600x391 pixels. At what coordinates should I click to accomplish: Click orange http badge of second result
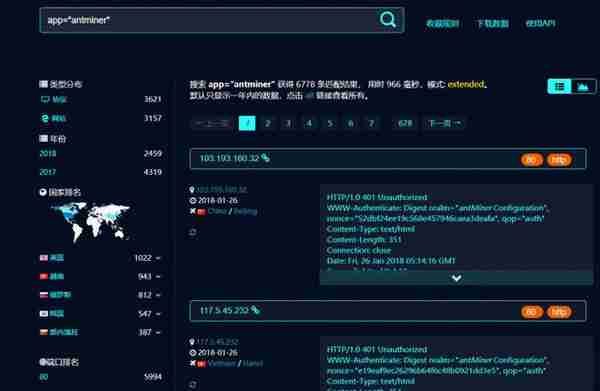tap(559, 312)
